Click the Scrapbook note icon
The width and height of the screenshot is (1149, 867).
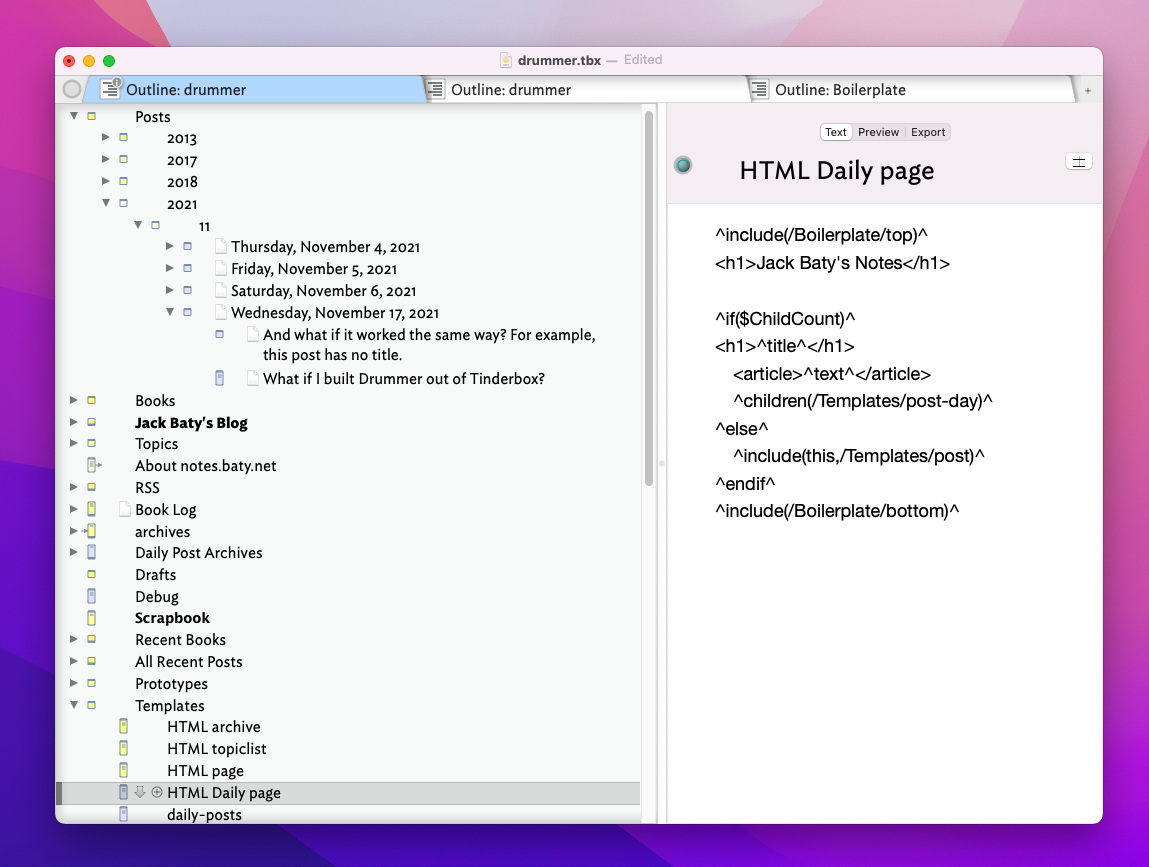[92, 618]
